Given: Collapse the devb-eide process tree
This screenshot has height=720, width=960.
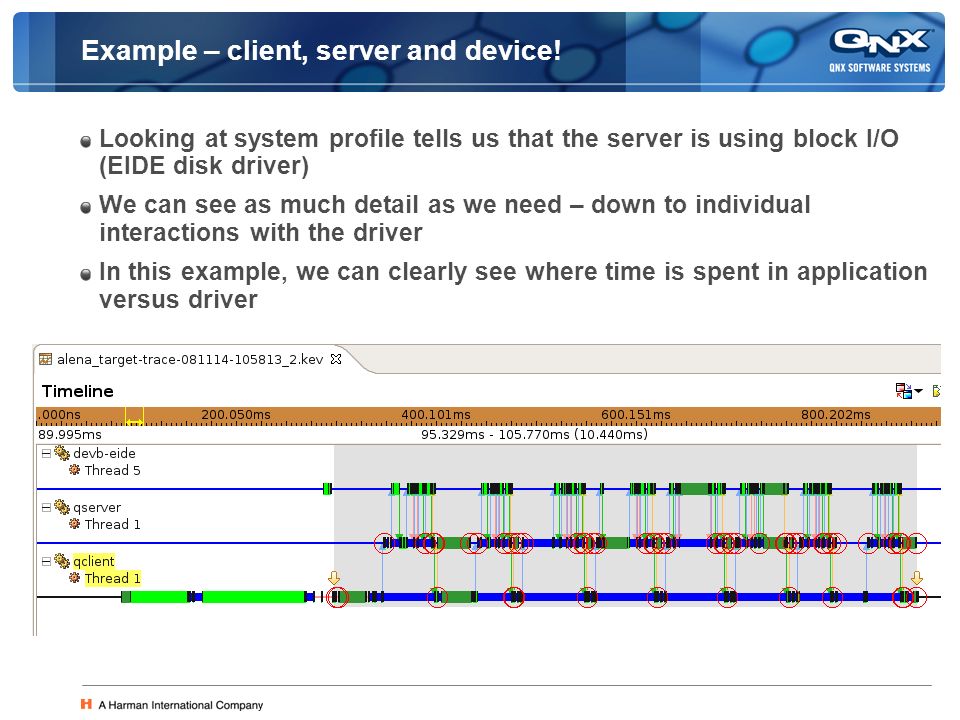Looking at the screenshot, I should tap(46, 454).
